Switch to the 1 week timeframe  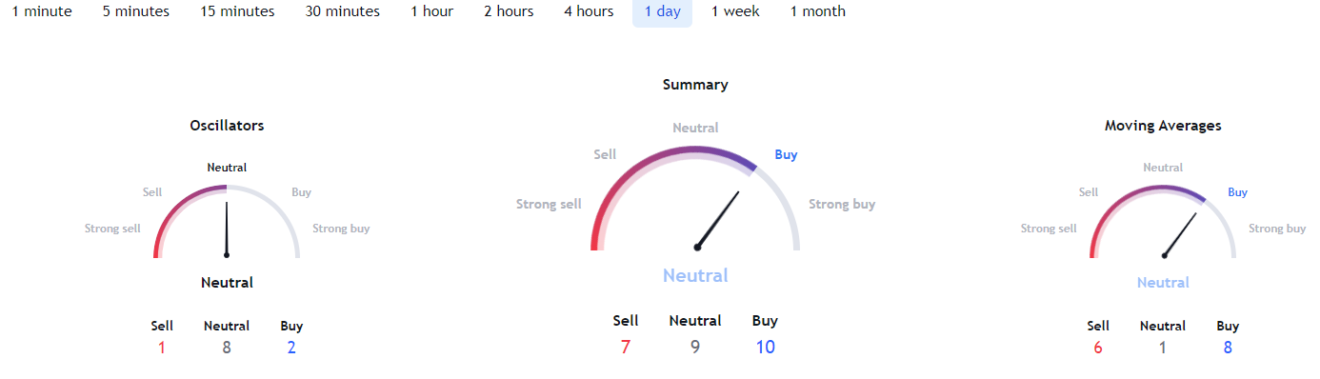point(736,12)
